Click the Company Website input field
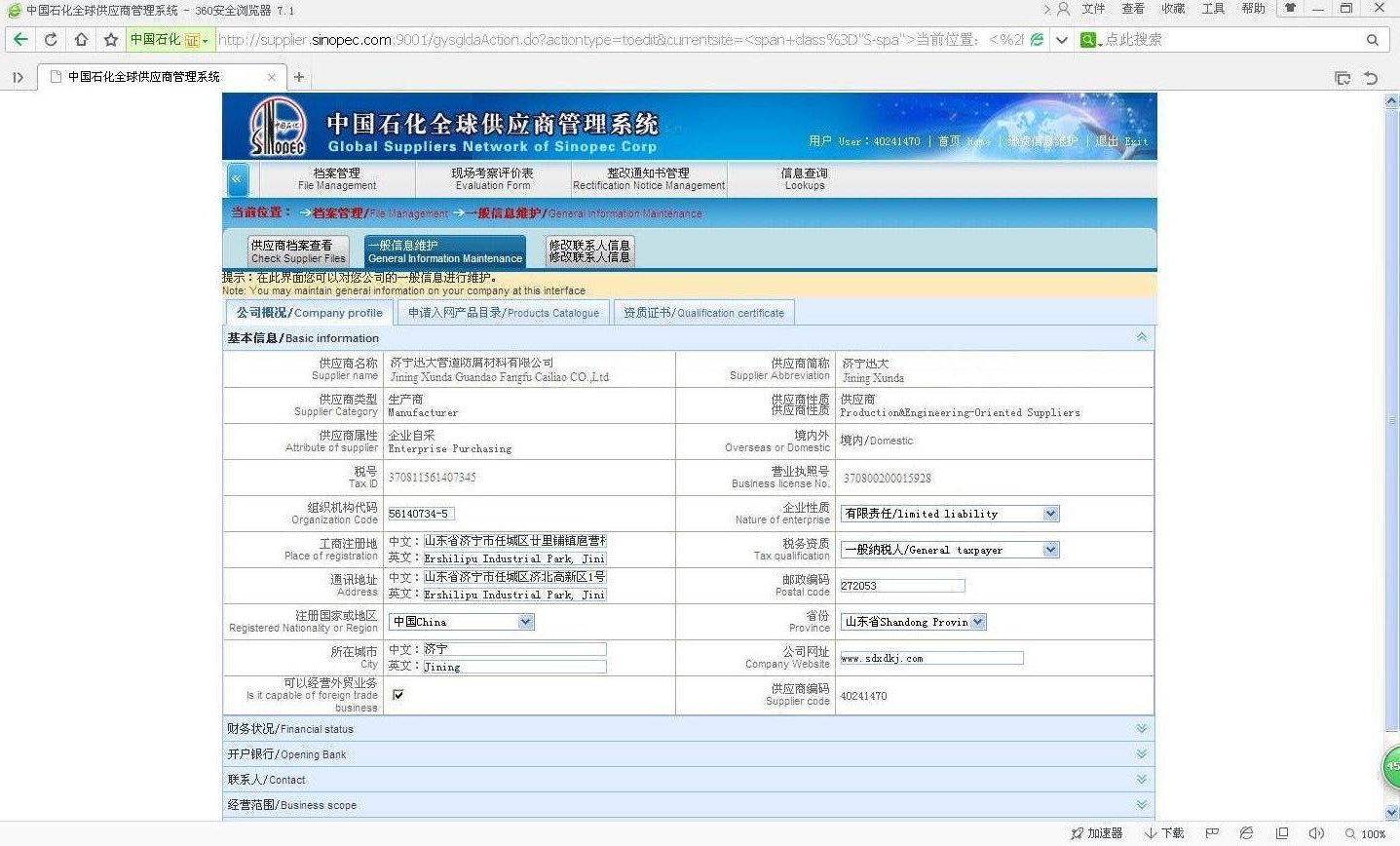The height and width of the screenshot is (846, 1400). [931, 658]
